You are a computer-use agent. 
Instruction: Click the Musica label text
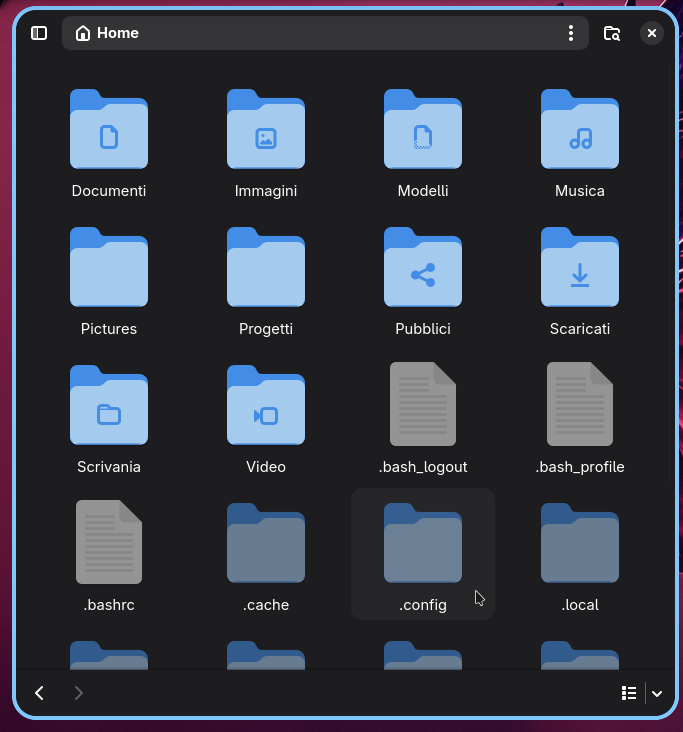(x=580, y=191)
